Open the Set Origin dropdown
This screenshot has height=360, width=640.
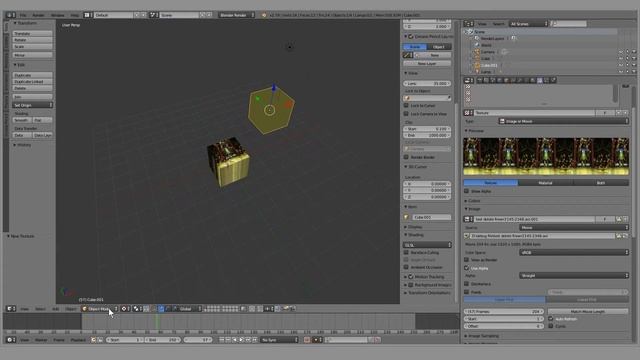[33, 105]
